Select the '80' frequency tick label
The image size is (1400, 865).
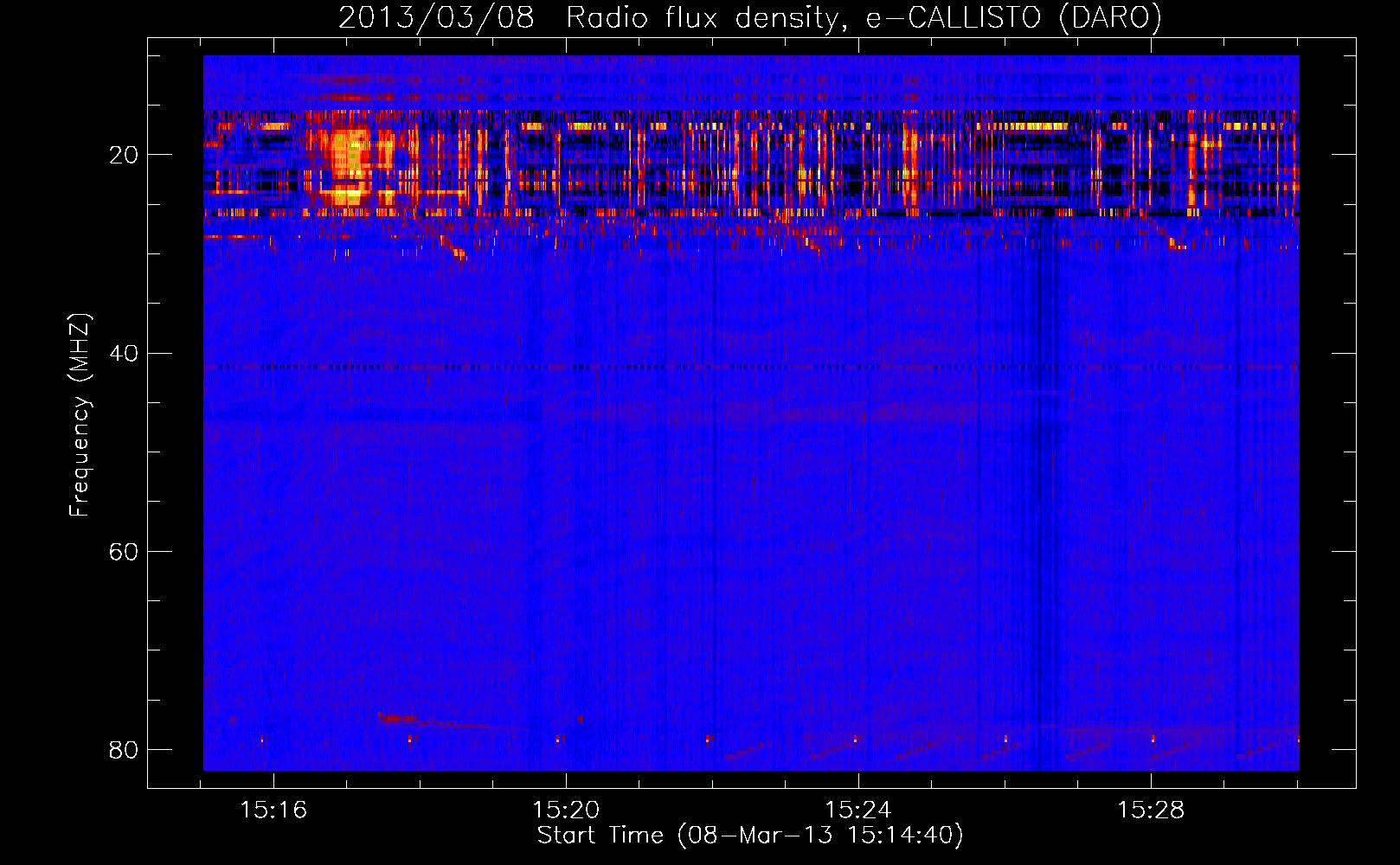point(123,749)
